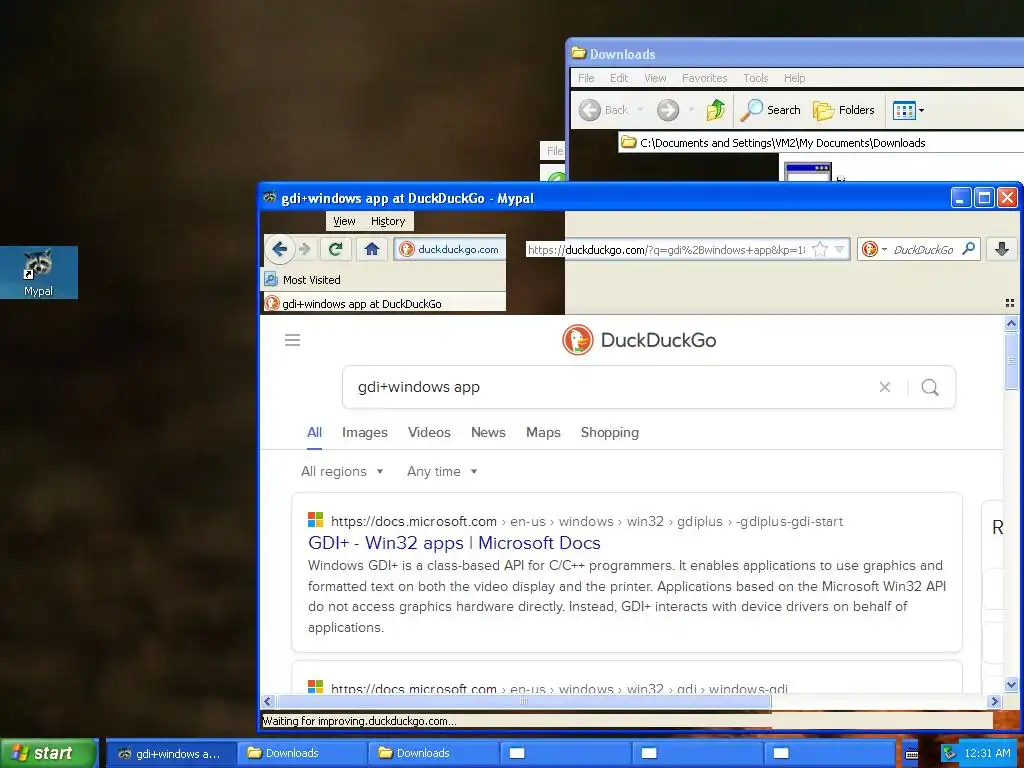
Task: Click the Downloads window address path field
Action: (821, 142)
